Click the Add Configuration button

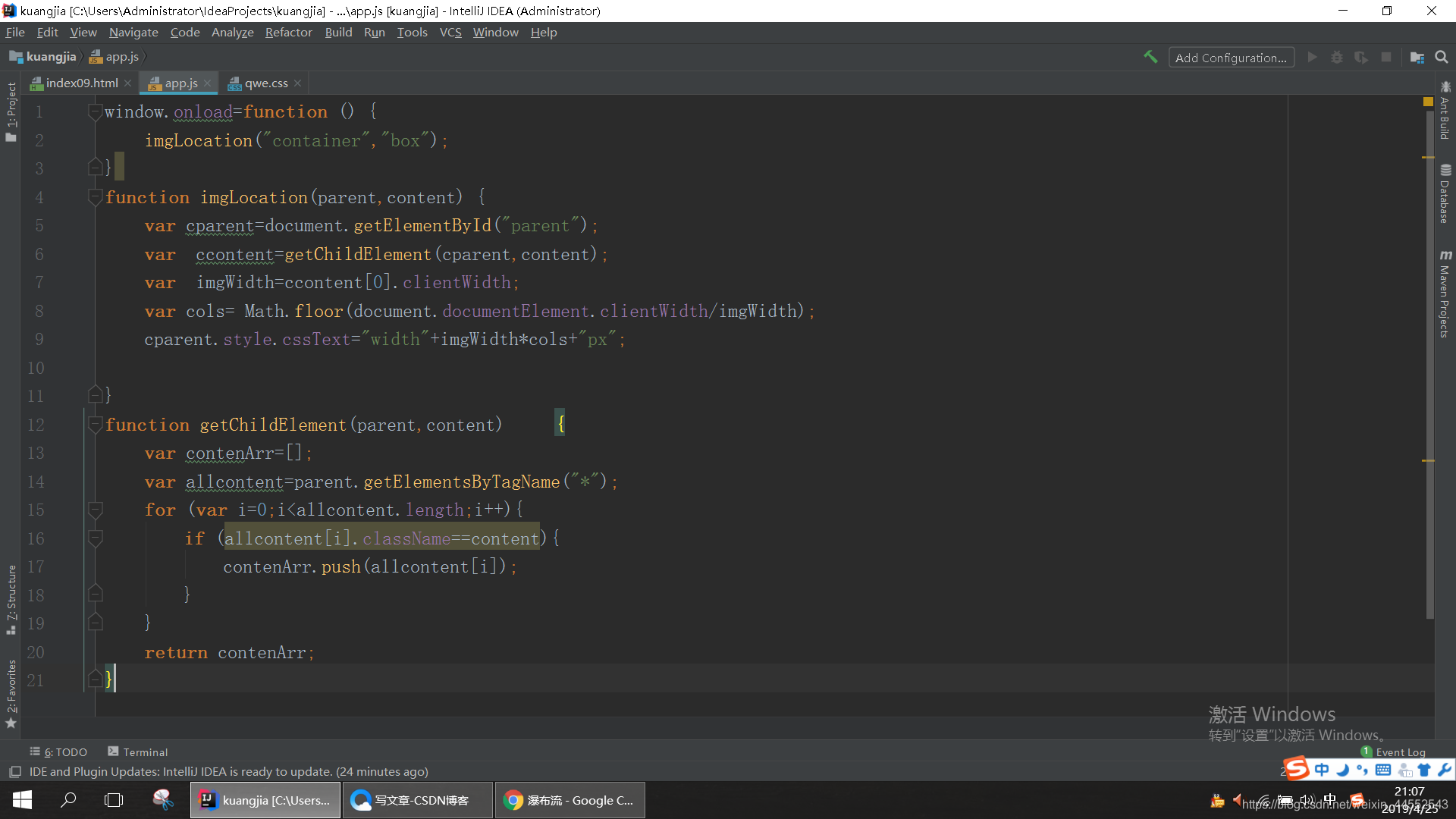click(x=1231, y=58)
